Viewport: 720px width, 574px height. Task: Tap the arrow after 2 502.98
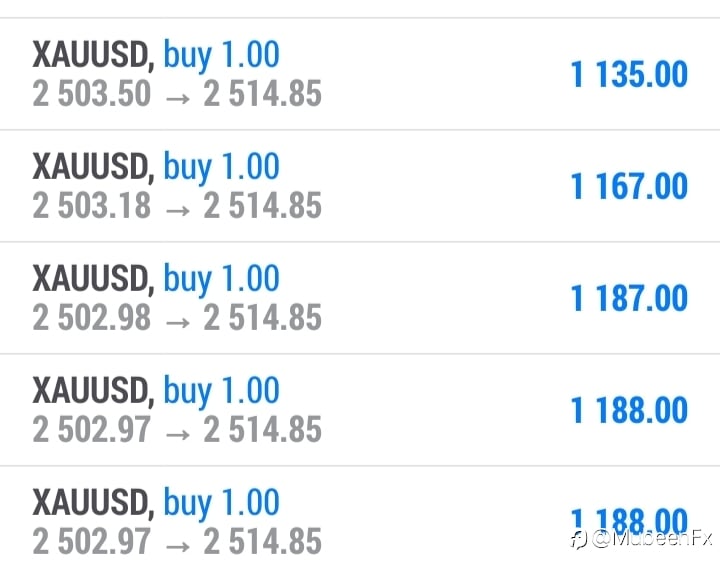178,322
